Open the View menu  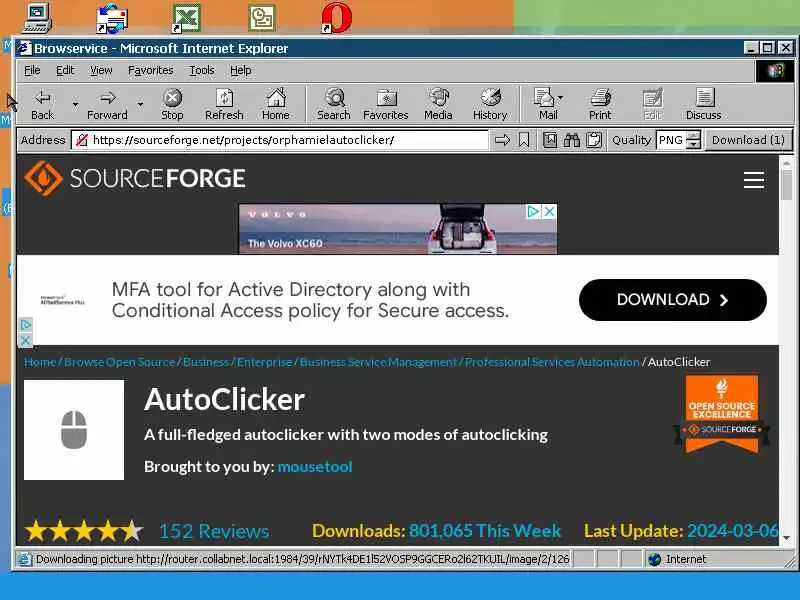pos(101,70)
